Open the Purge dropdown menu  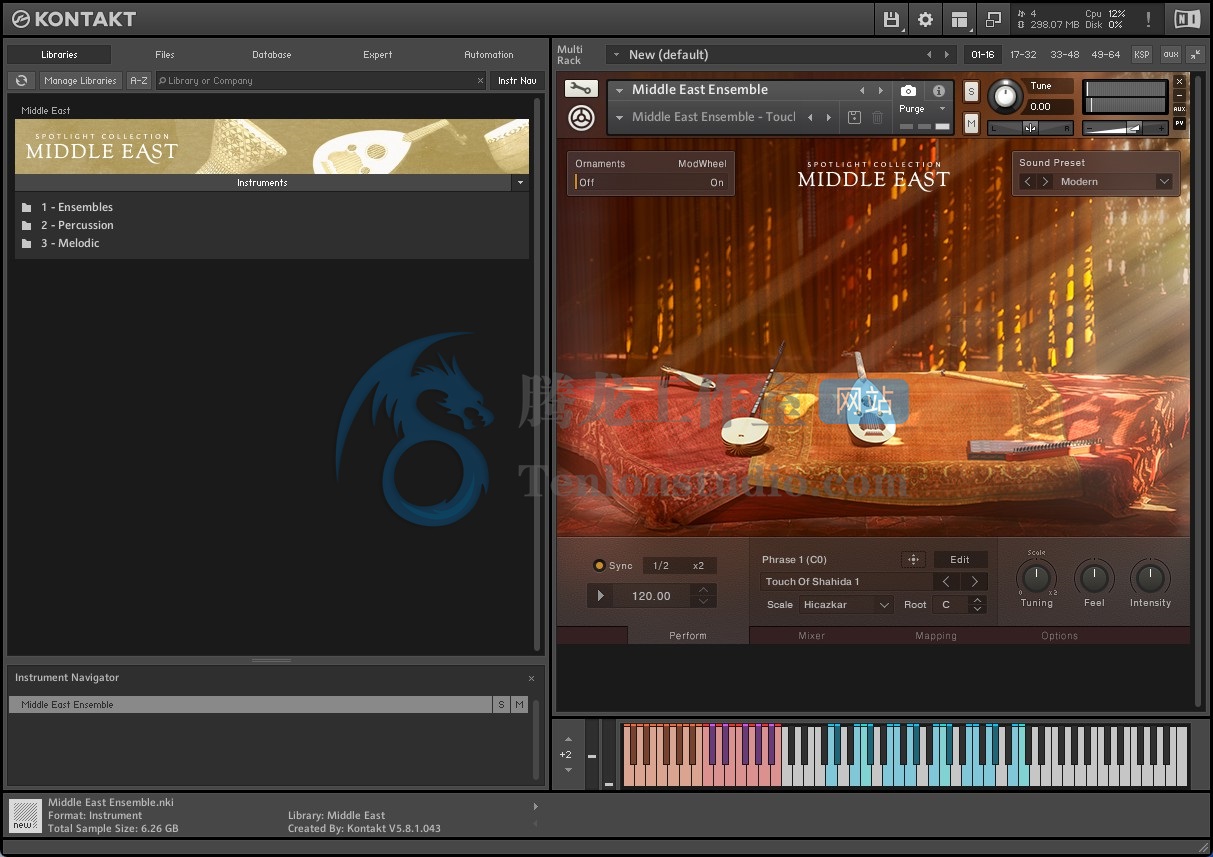click(x=920, y=108)
